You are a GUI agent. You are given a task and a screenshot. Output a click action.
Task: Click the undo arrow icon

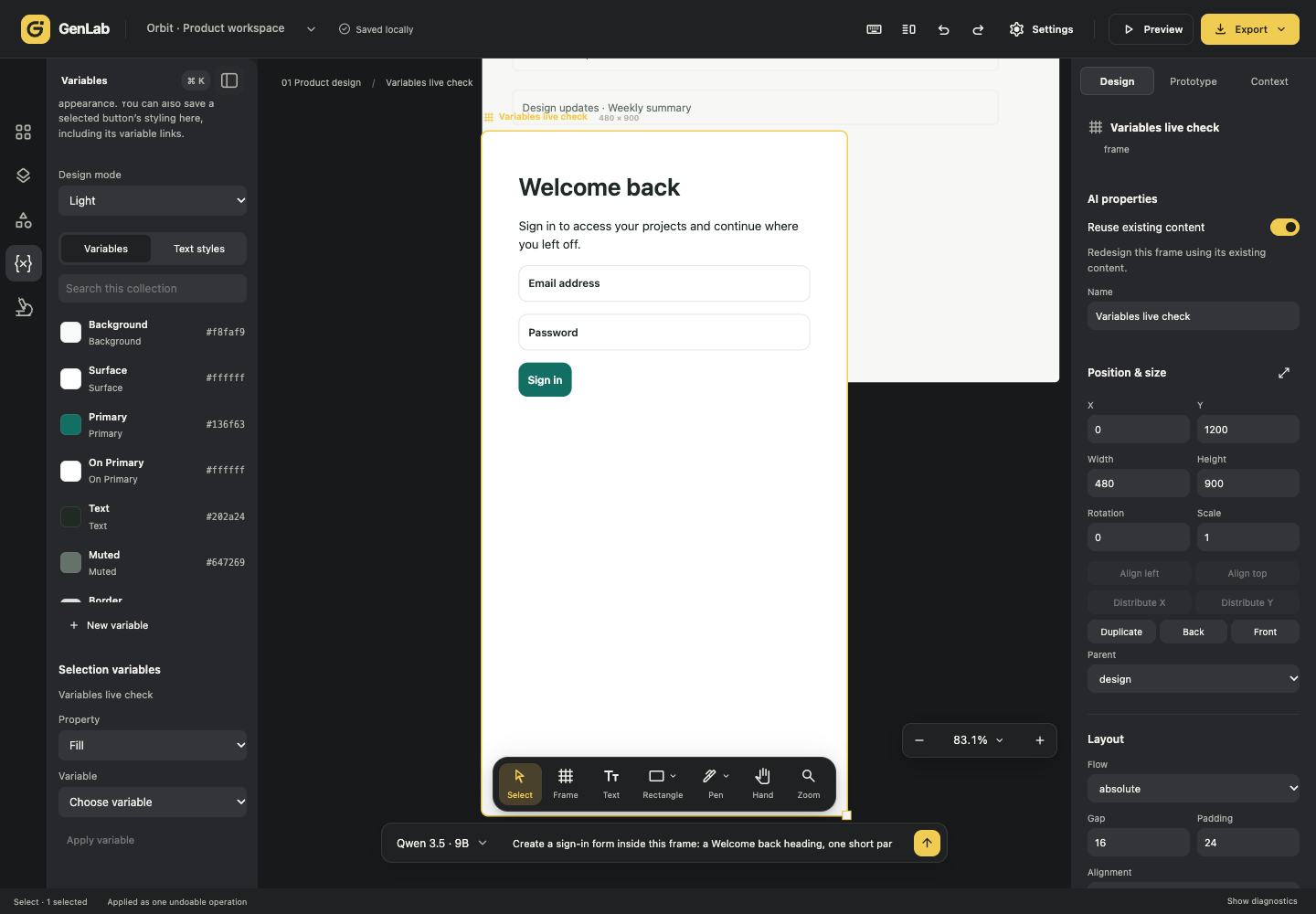[x=943, y=29]
